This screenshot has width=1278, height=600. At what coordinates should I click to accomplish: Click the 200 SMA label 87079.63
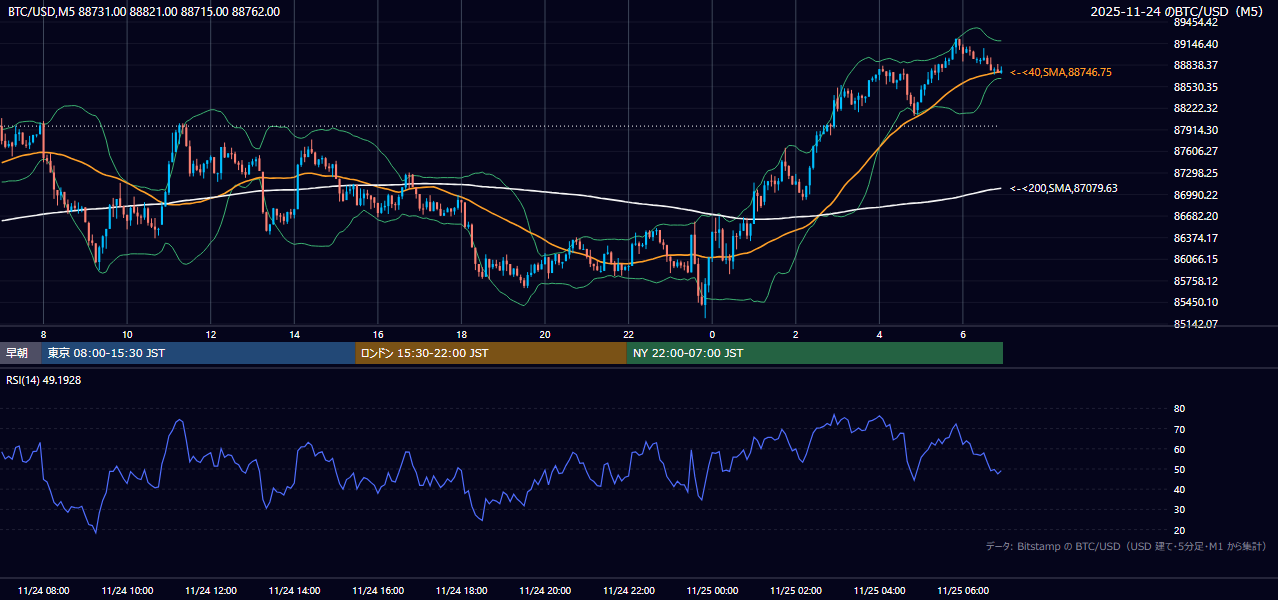(1064, 188)
